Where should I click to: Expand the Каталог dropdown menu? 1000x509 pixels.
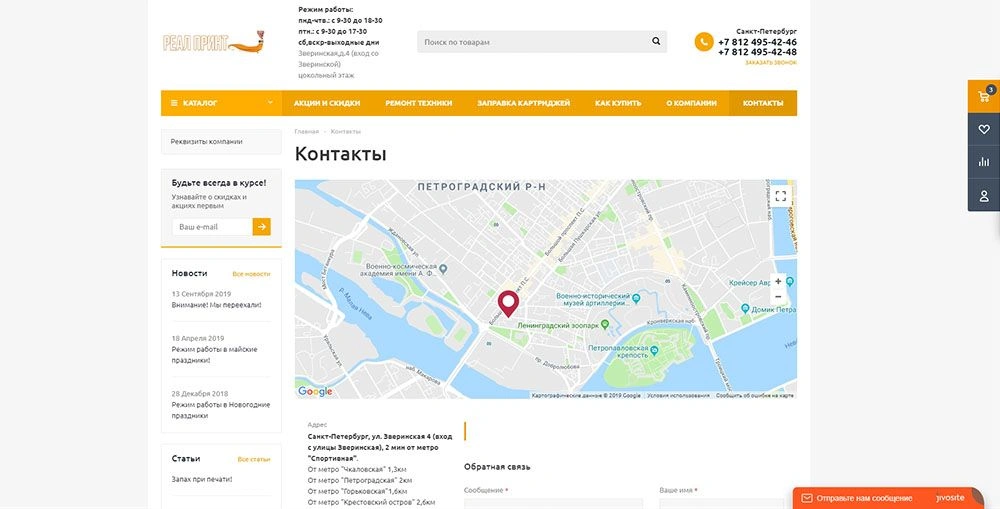pos(221,103)
